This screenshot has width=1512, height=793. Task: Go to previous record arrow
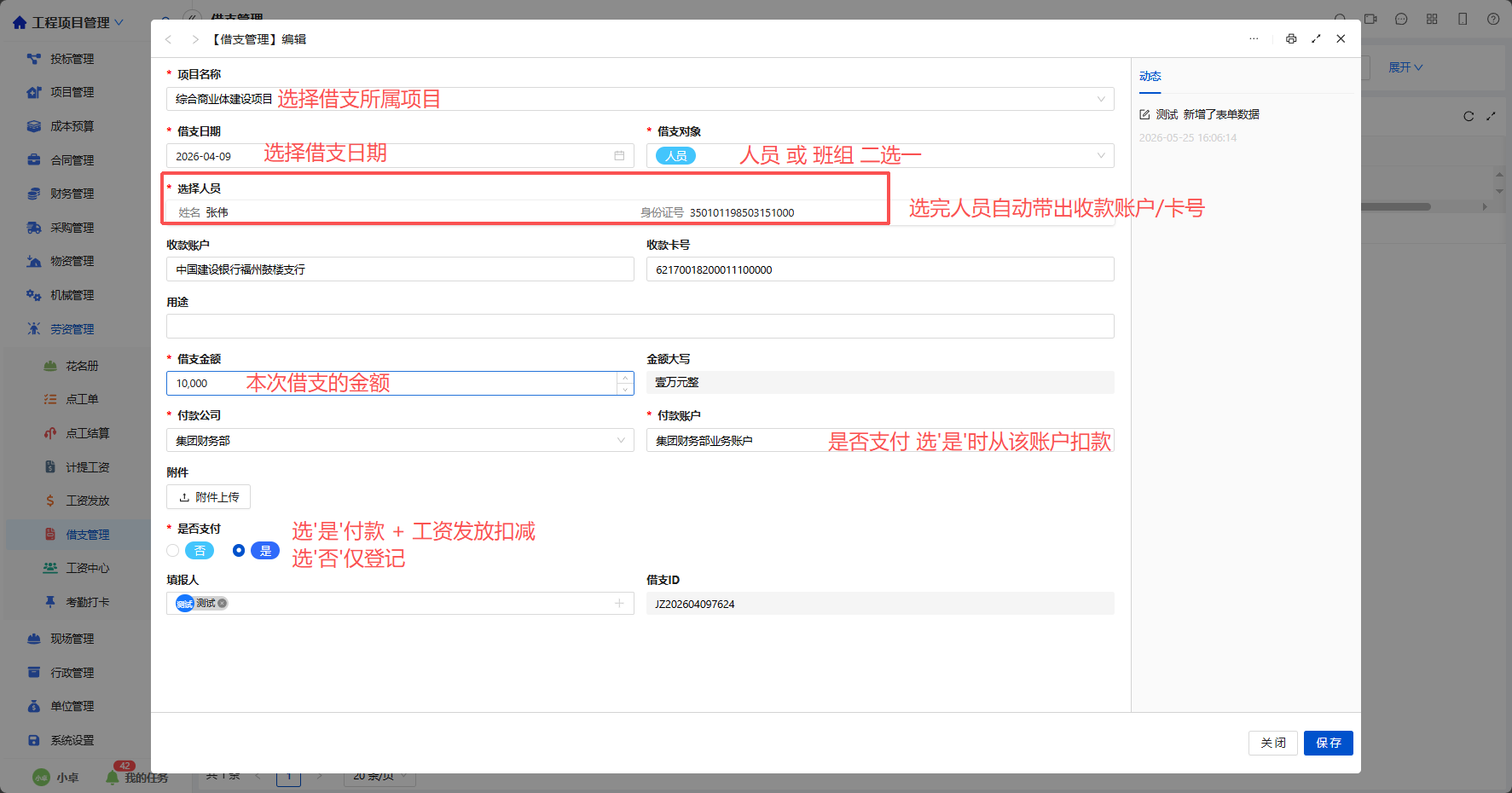click(x=169, y=39)
